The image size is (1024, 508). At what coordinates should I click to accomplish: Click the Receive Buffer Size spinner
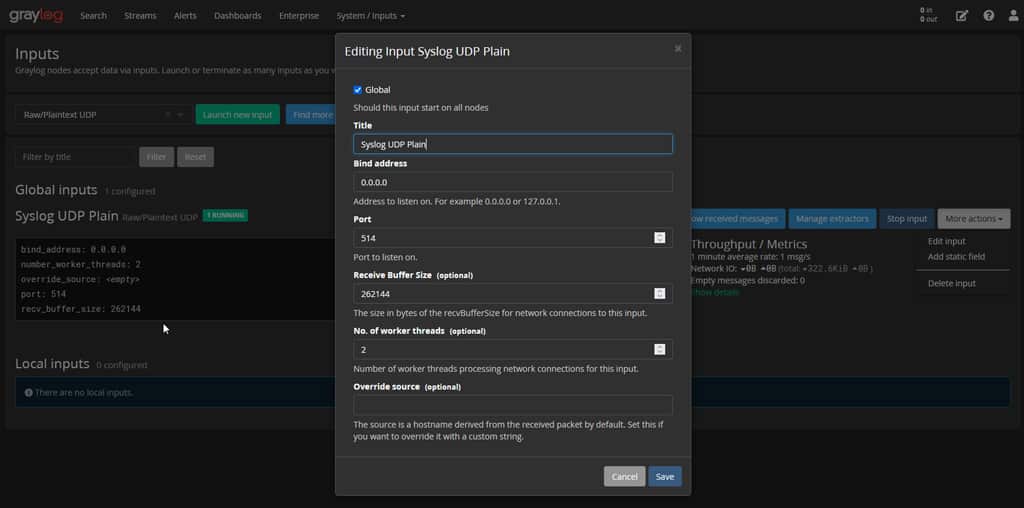pyautogui.click(x=660, y=294)
